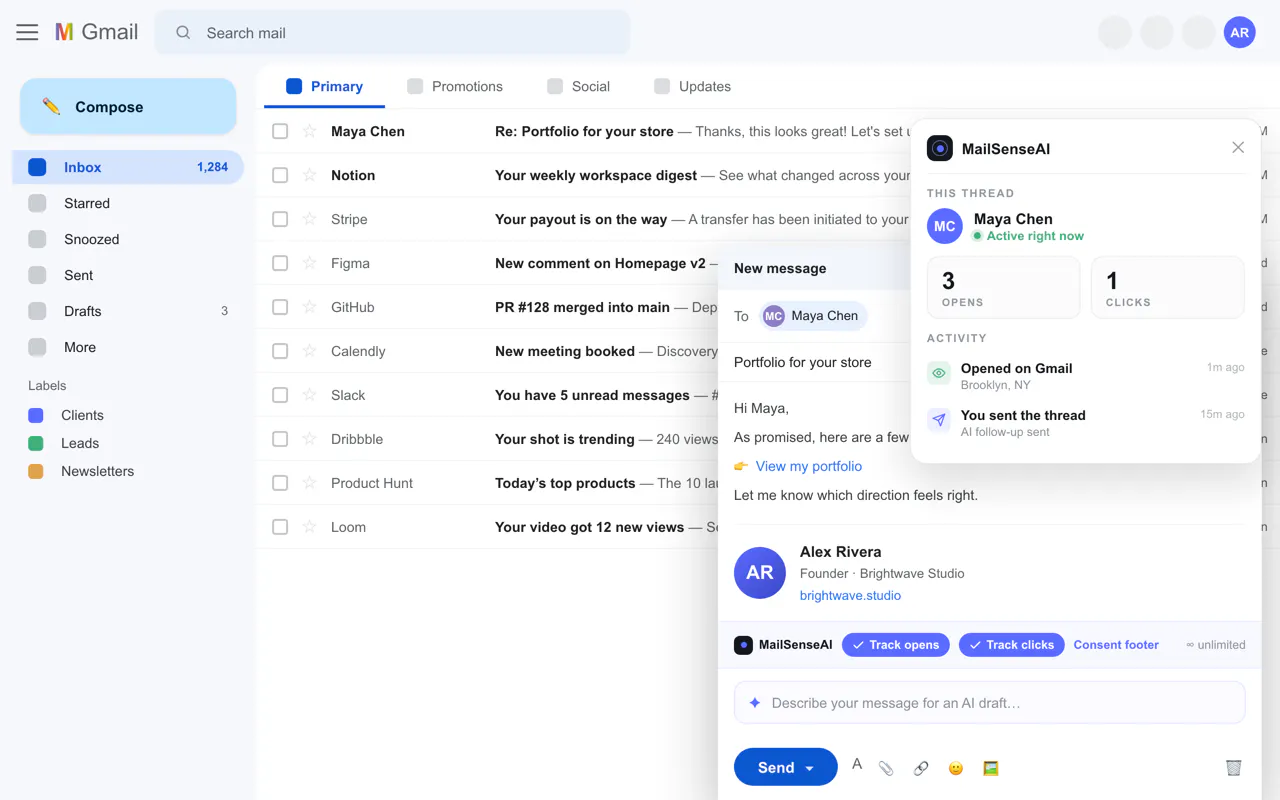Click the search magnifier icon

183,33
